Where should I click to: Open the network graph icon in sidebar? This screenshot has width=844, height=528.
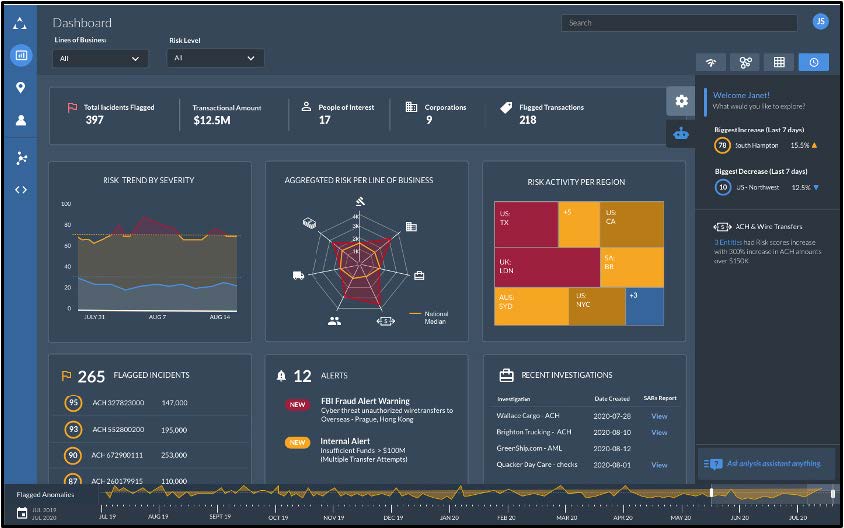pyautogui.click(x=21, y=158)
